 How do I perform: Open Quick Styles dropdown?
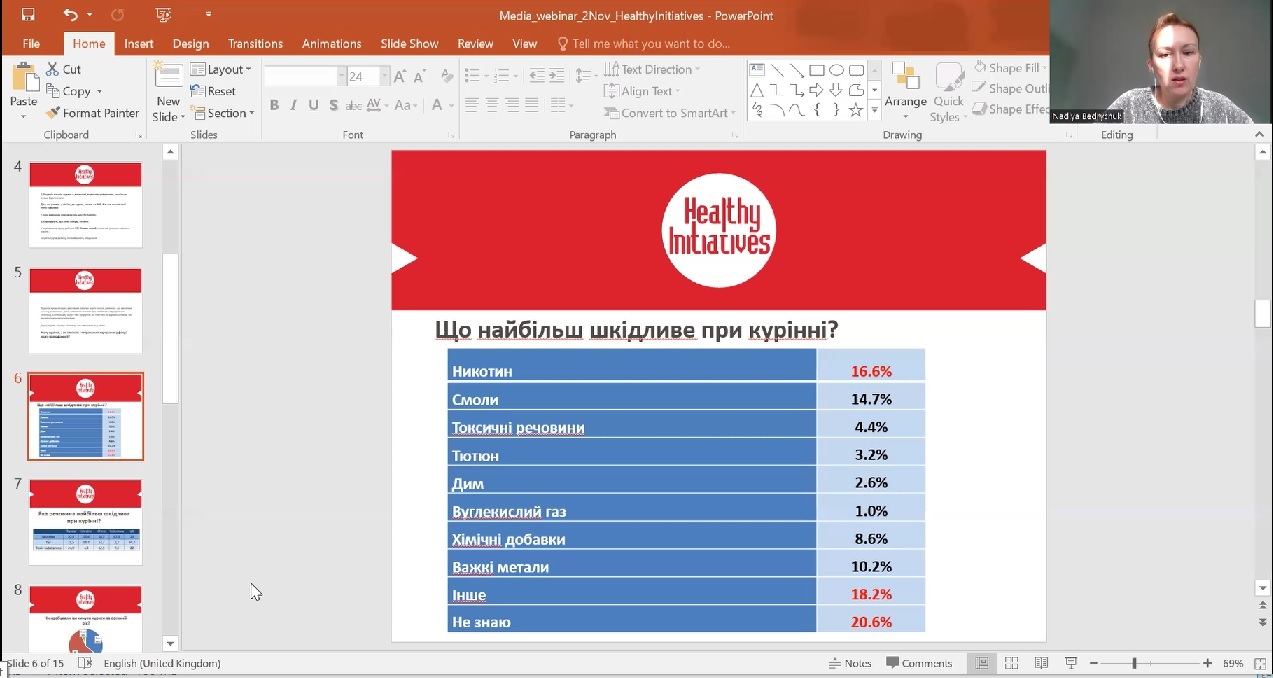pos(948,93)
